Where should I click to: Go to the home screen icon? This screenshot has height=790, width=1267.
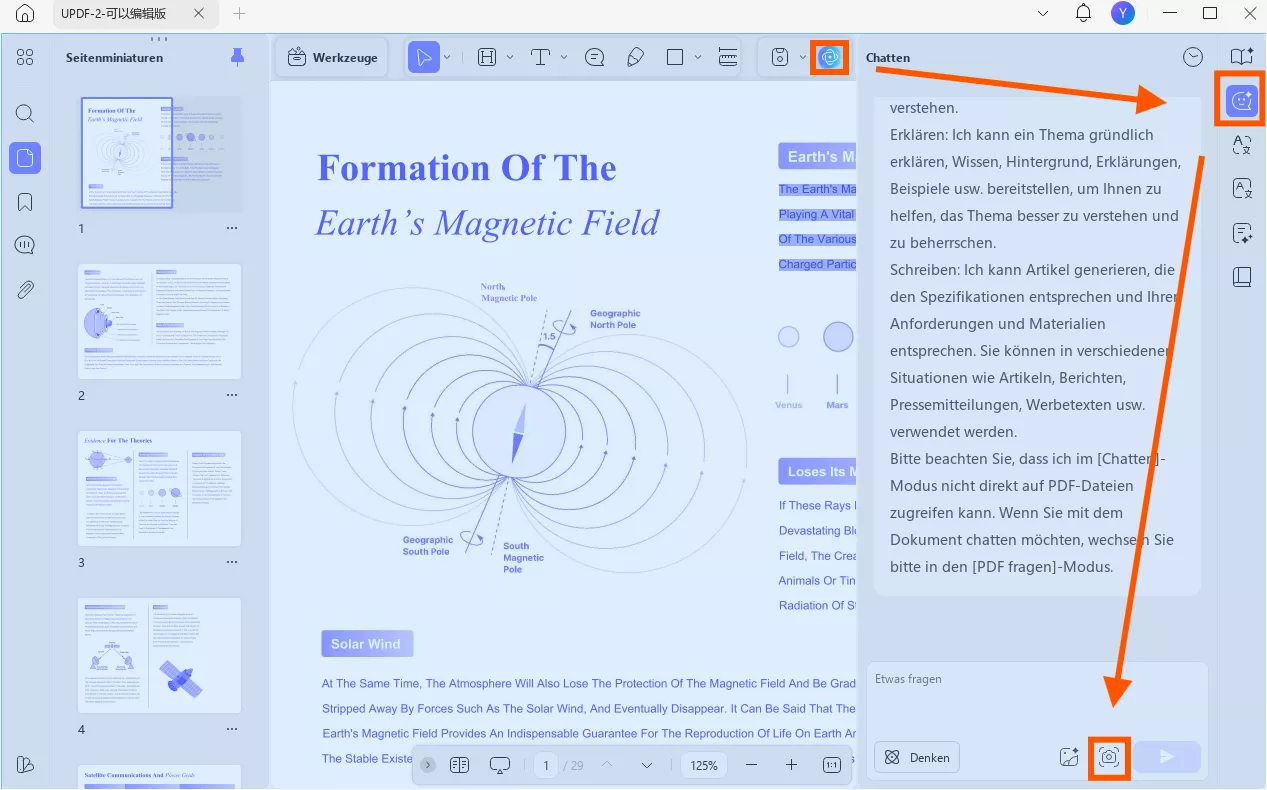[x=25, y=14]
